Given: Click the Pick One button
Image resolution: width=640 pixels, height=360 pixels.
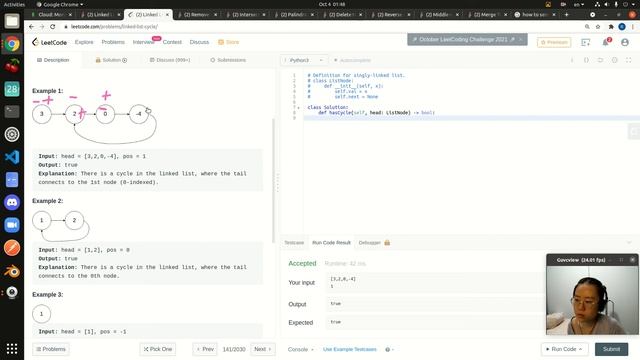Looking at the screenshot, I should click(x=158, y=349).
